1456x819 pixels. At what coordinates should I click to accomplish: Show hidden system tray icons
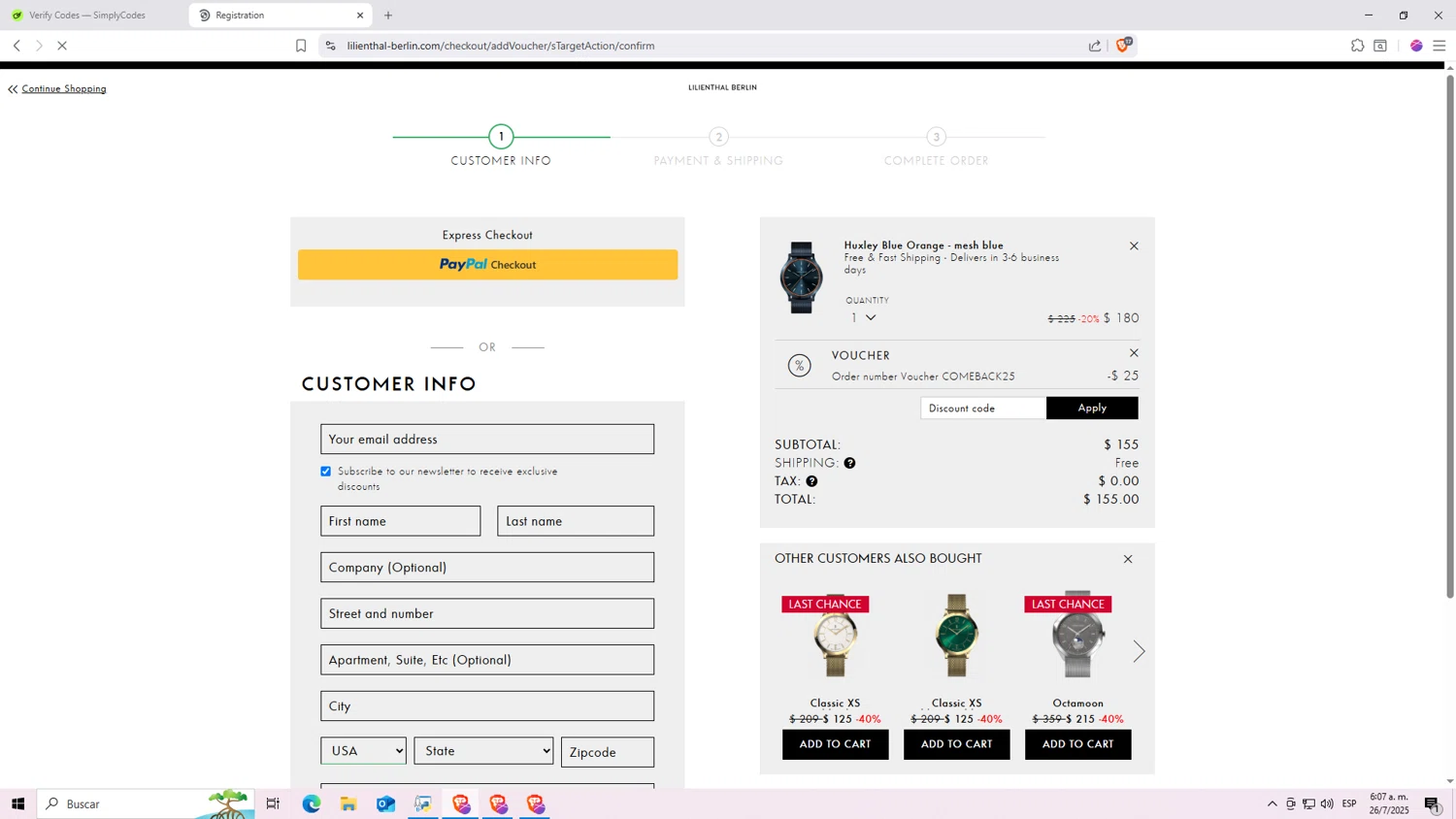pos(1272,803)
